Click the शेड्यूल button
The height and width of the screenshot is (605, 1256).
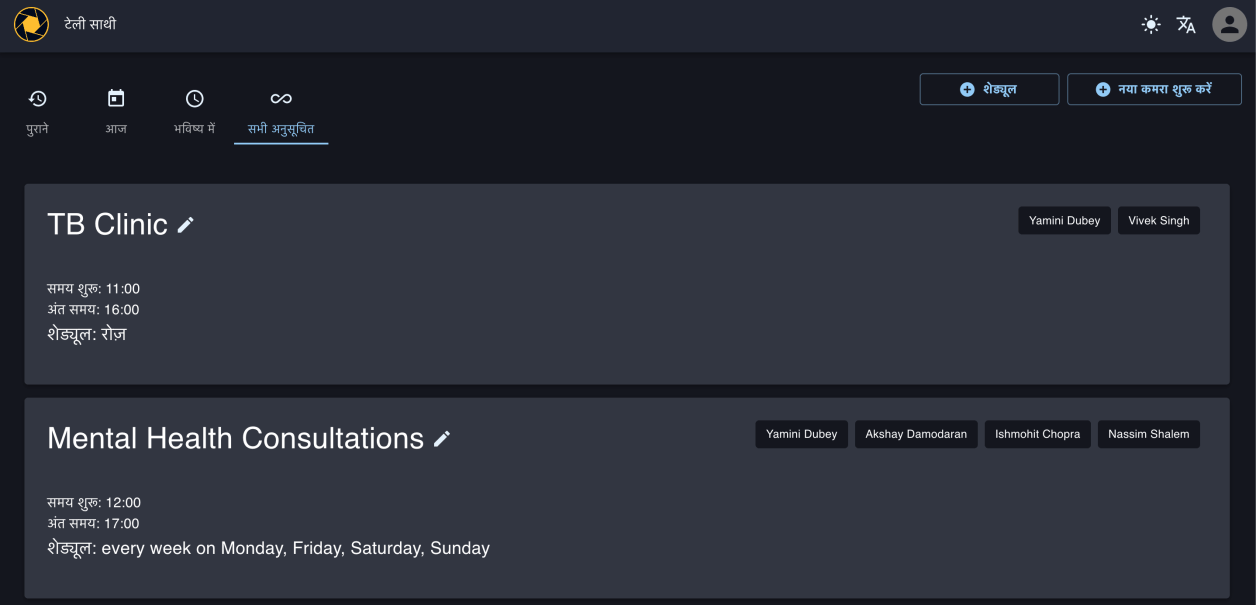point(989,89)
